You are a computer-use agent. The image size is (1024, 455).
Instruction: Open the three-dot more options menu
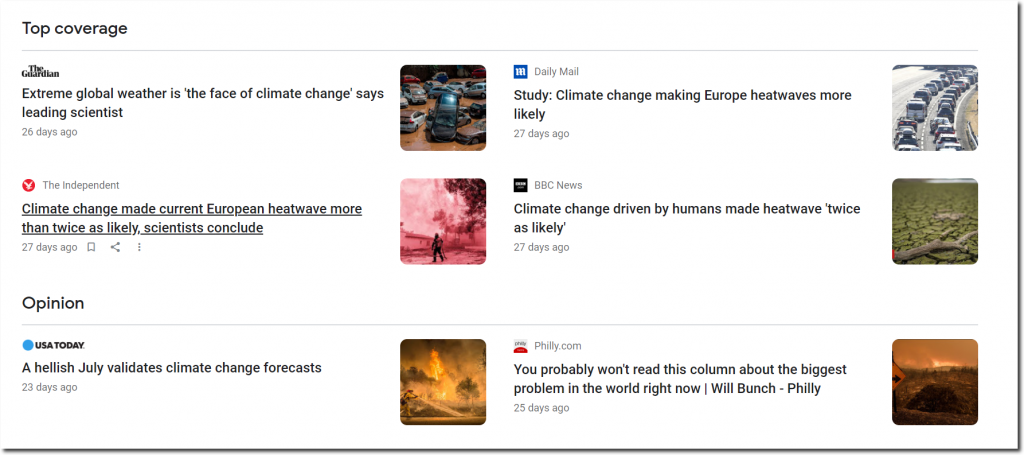click(x=139, y=248)
